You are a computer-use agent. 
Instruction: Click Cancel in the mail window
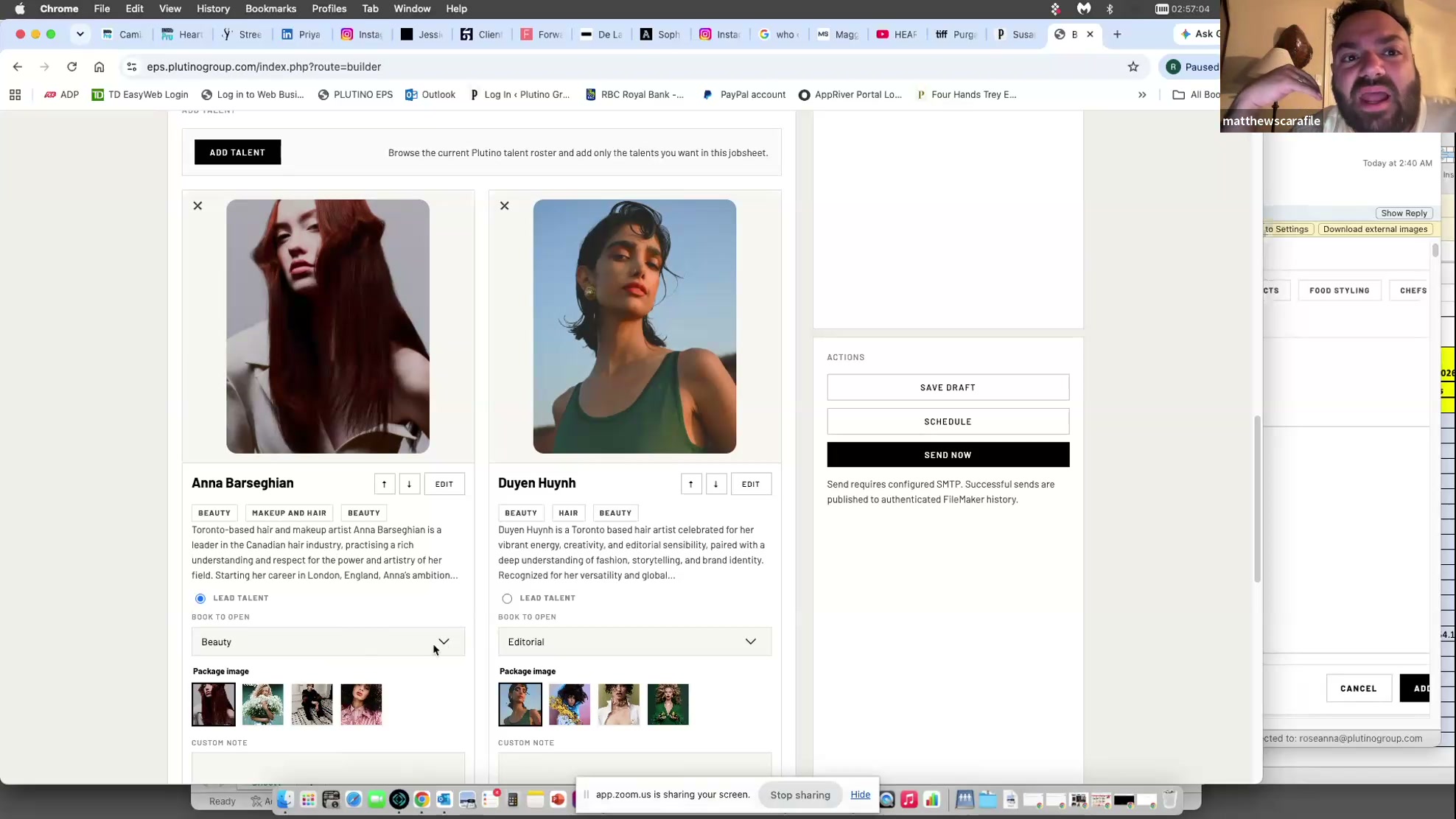coord(1358,688)
